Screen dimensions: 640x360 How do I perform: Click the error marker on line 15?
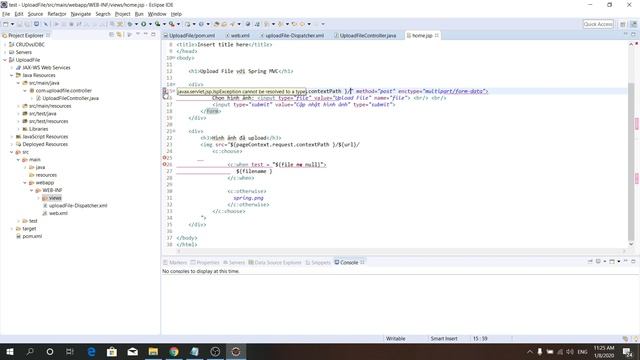click(x=164, y=91)
